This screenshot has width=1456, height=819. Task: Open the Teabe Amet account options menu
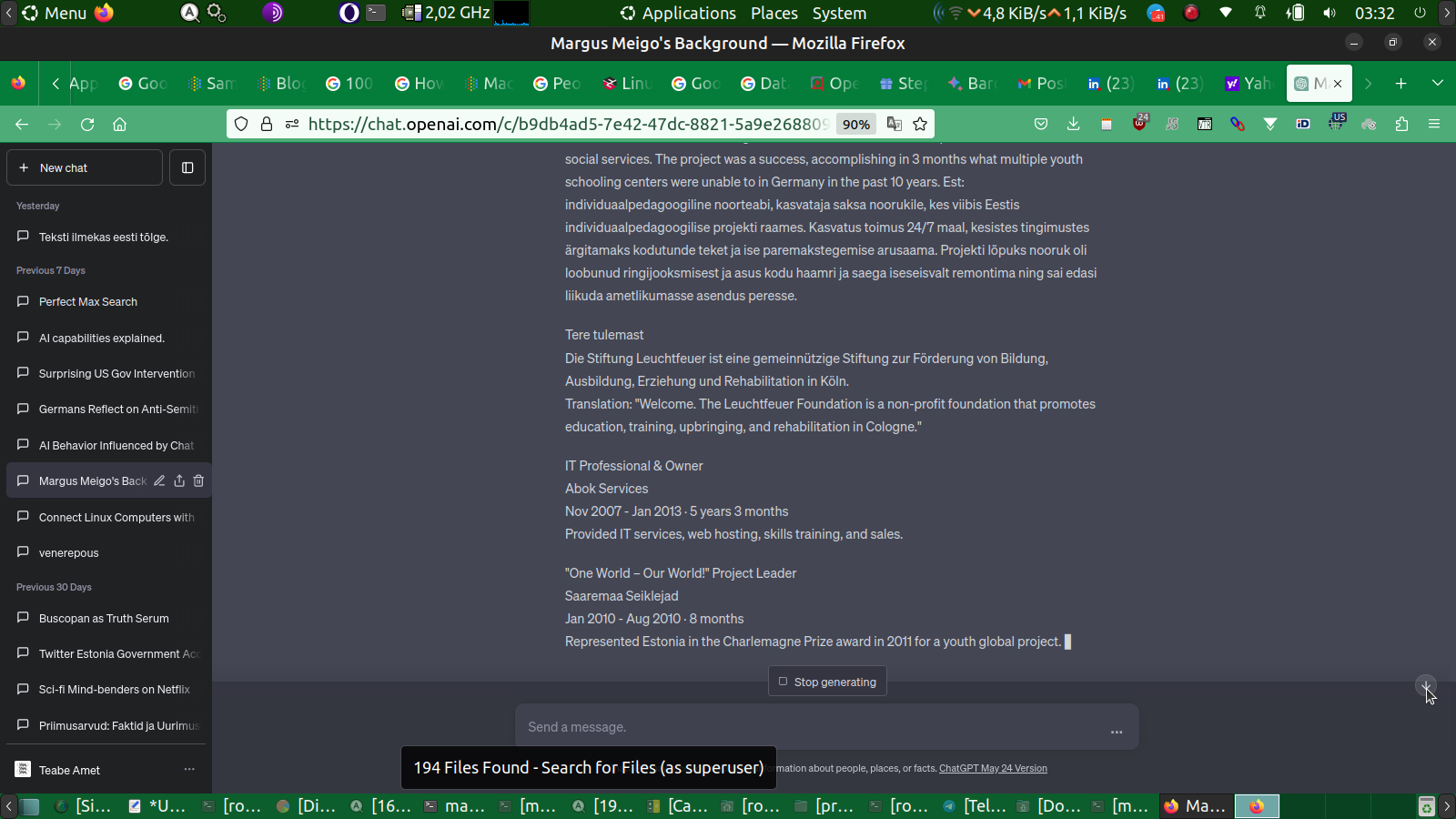(189, 770)
